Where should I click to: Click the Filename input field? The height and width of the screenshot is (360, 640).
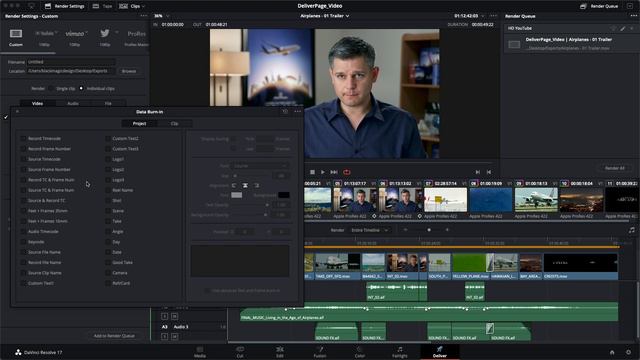(71, 62)
